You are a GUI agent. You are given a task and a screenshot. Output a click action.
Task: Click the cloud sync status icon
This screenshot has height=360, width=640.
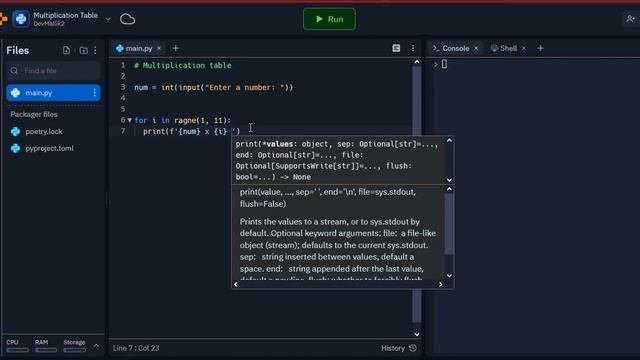(x=127, y=19)
